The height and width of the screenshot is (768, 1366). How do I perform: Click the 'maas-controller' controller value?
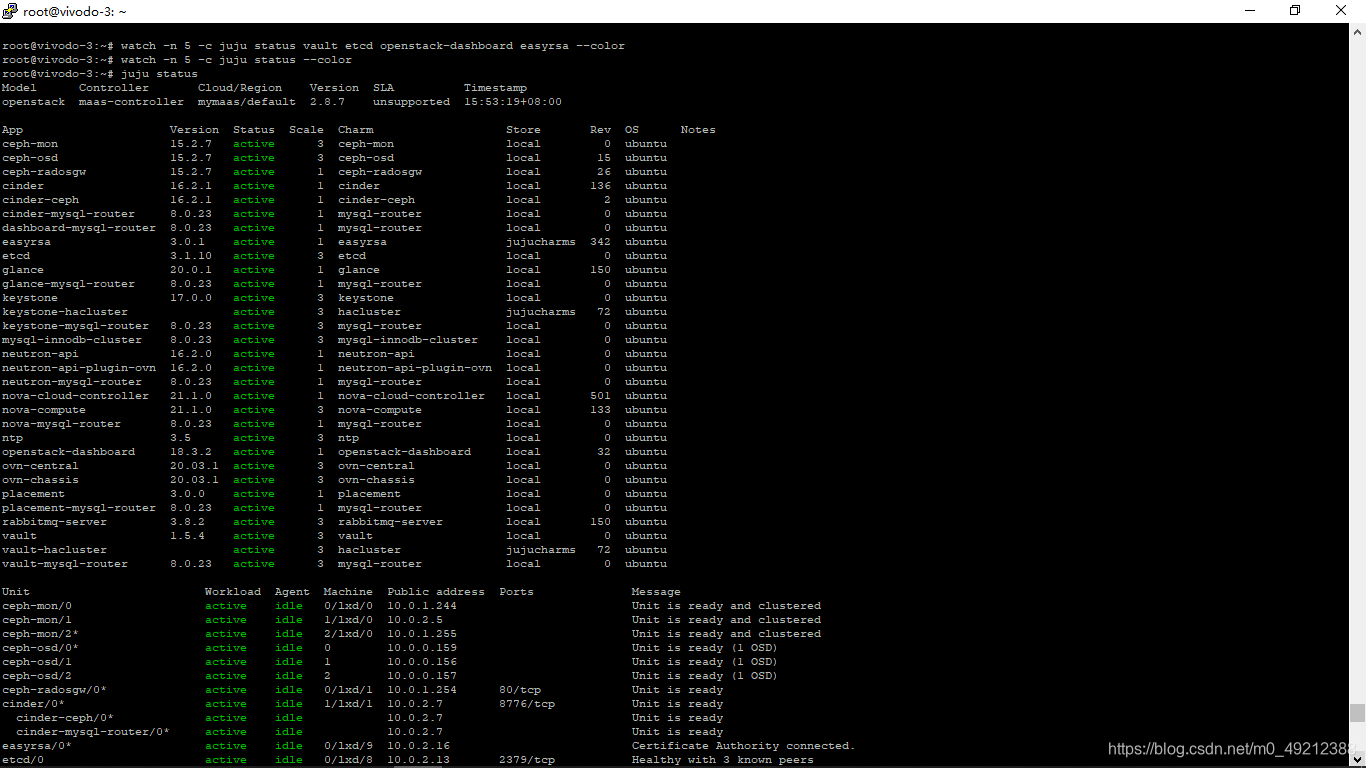point(131,102)
